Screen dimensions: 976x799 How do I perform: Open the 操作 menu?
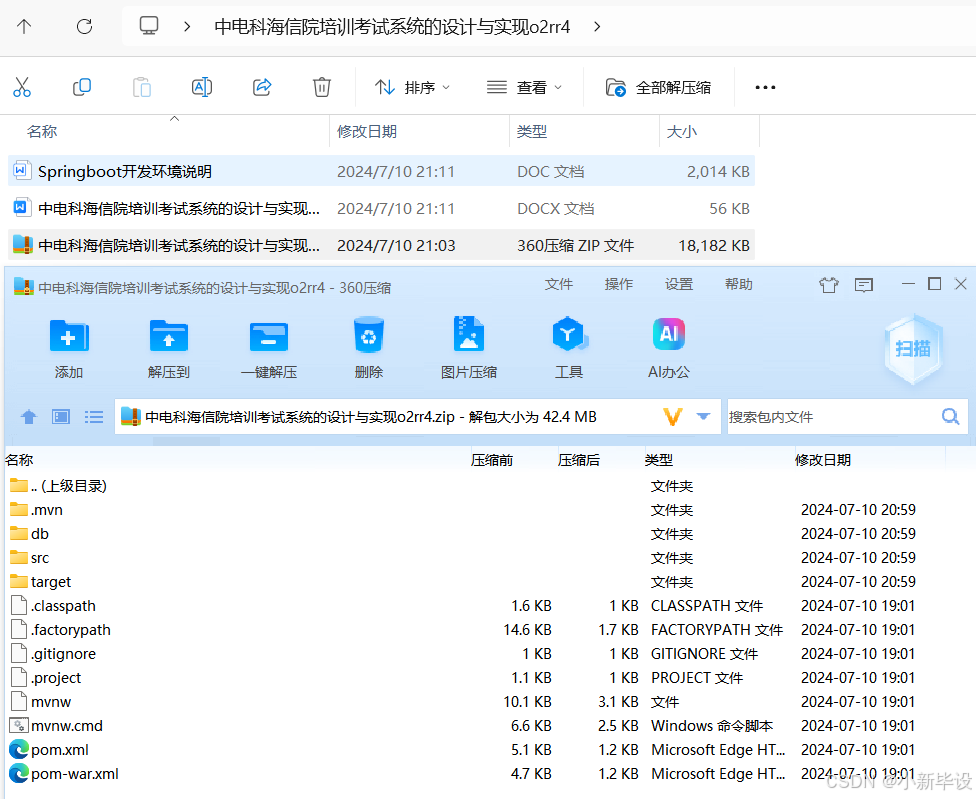[619, 284]
